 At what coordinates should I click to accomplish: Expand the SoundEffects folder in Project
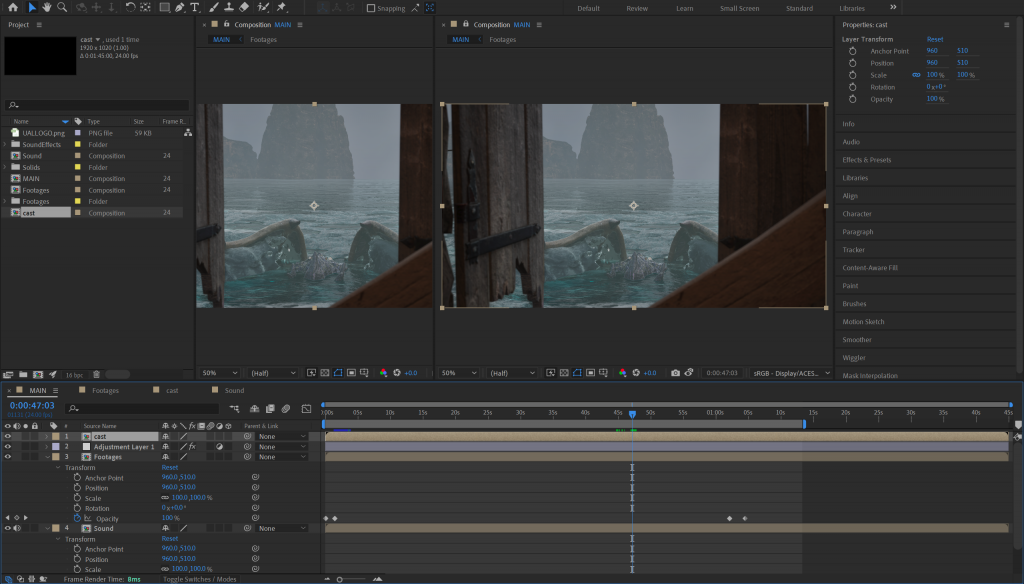pyautogui.click(x=5, y=144)
